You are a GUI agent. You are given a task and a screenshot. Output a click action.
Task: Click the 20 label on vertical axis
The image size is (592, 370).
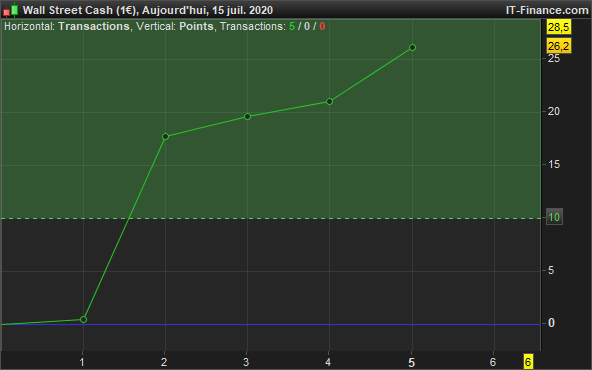(554, 111)
